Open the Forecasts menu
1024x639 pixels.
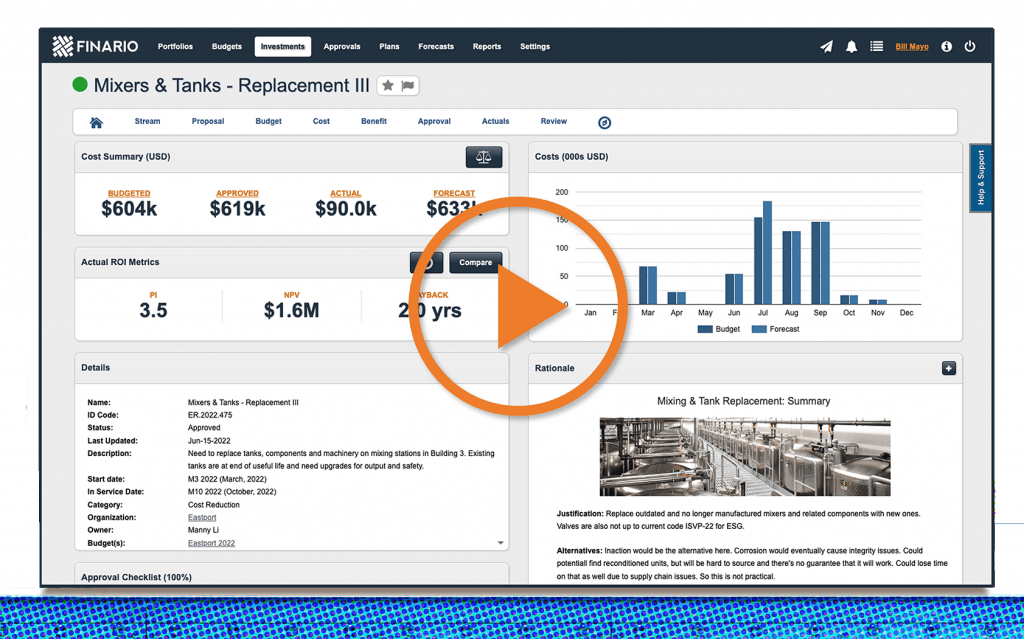point(436,46)
